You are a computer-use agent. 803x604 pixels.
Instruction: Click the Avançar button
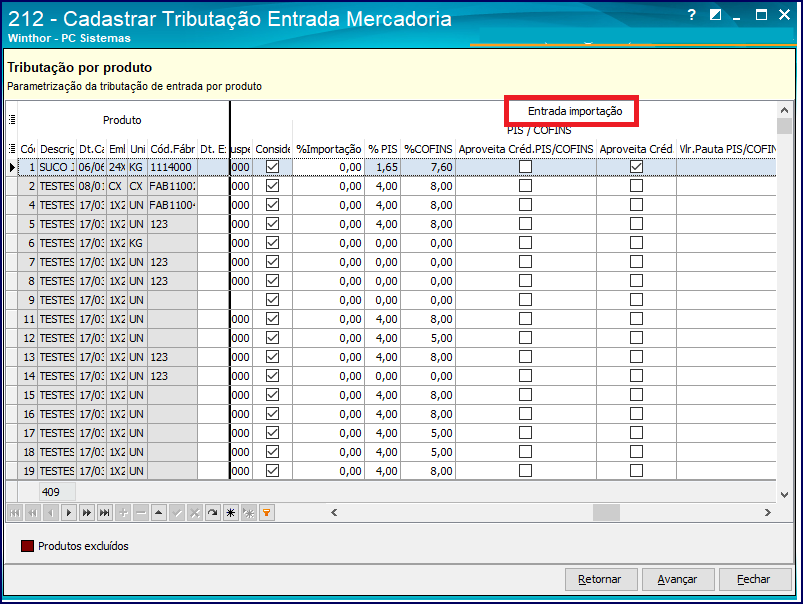point(678,579)
